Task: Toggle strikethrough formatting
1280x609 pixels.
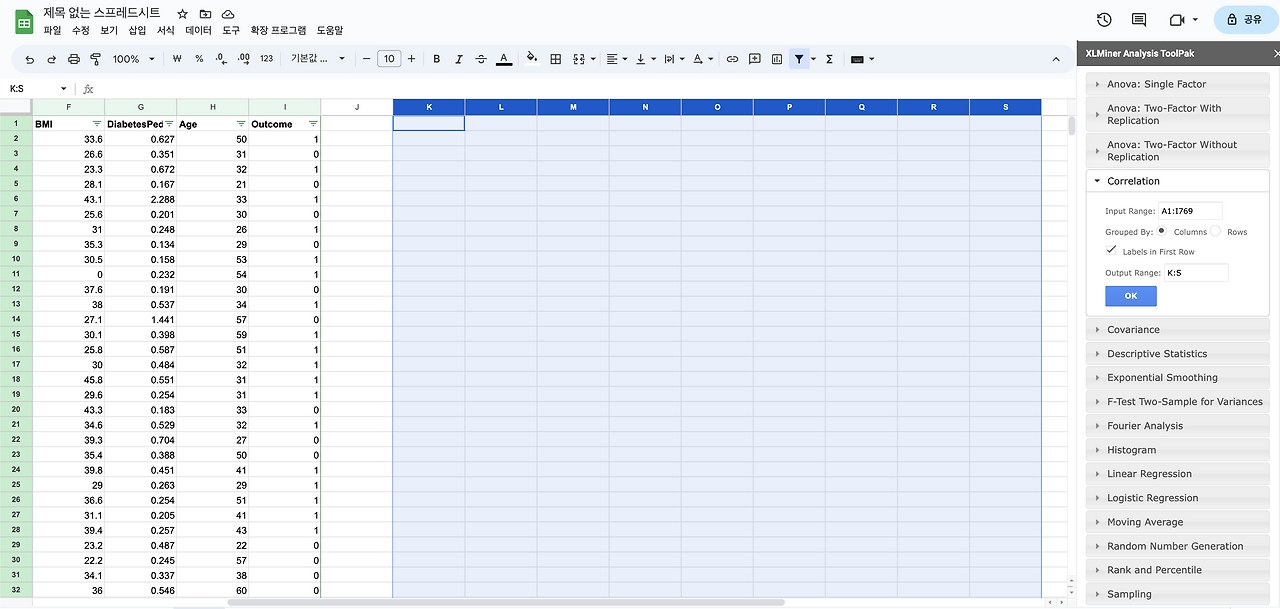Action: [481, 59]
